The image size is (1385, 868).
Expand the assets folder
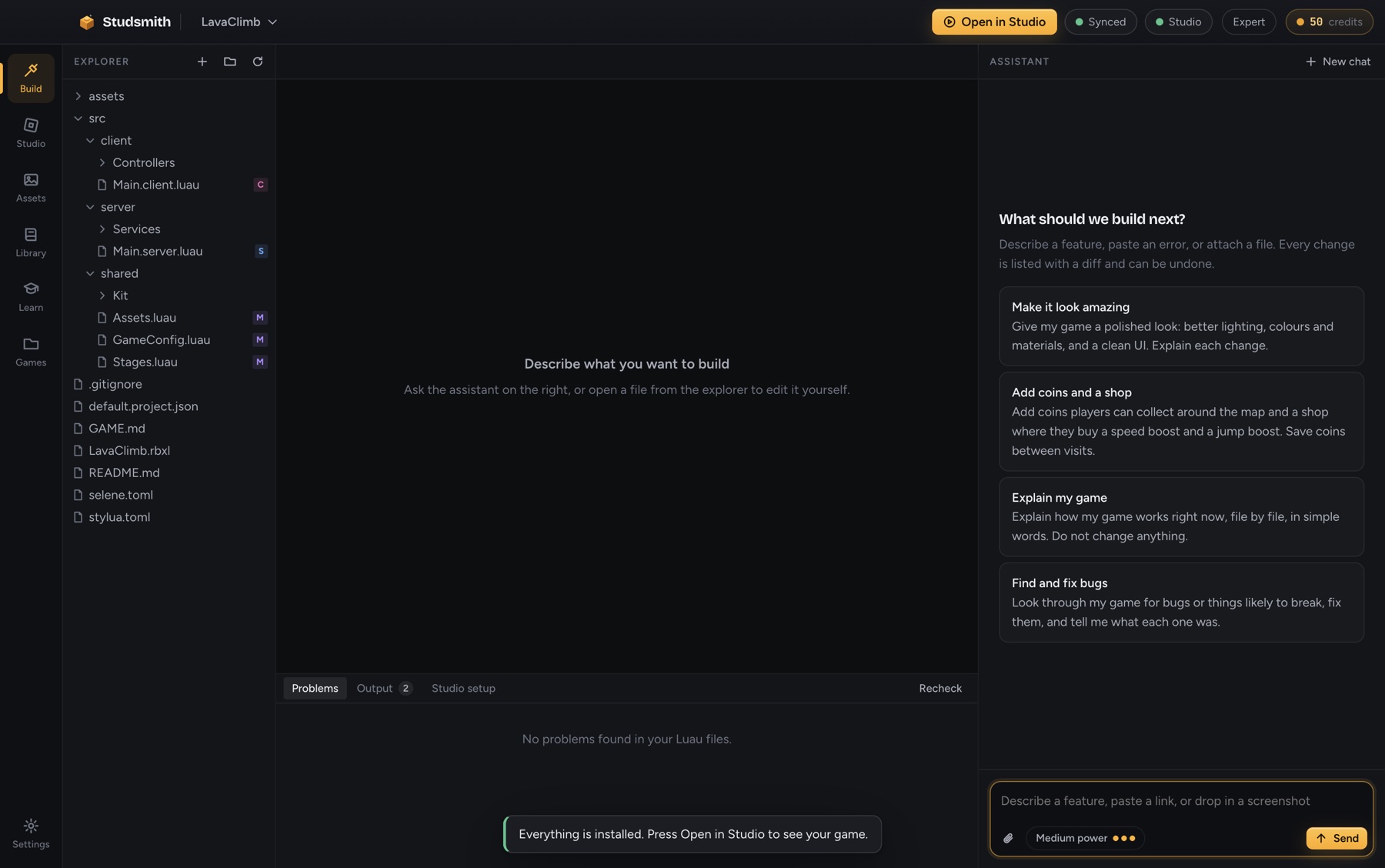tap(169, 96)
